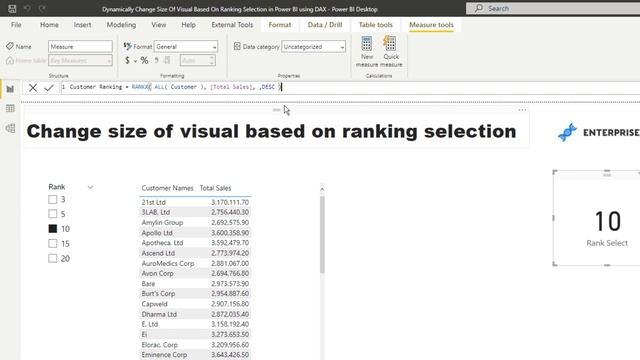Cancel the formula with the X icon
The width and height of the screenshot is (640, 360).
coord(33,87)
